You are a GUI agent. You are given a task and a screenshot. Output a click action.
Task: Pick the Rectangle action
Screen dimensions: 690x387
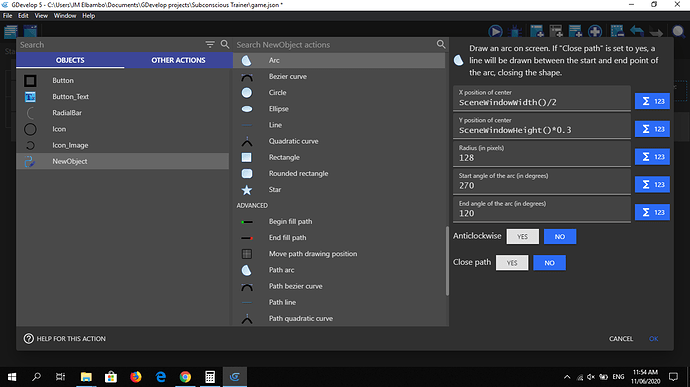point(339,157)
